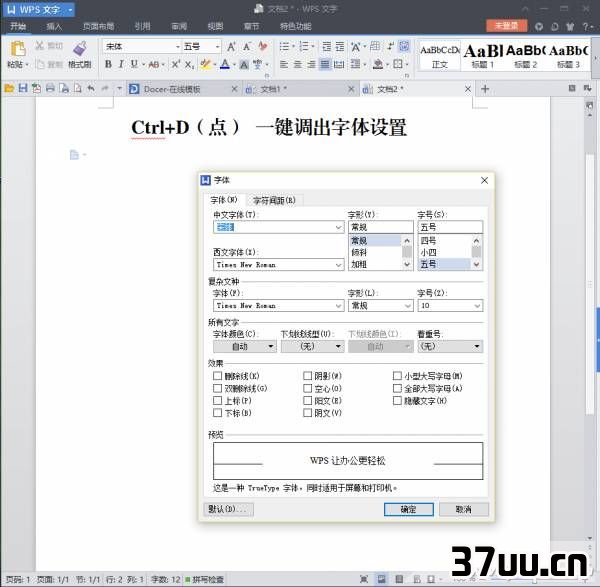Click the 默认(D)... button
The width and height of the screenshot is (600, 587).
228,509
